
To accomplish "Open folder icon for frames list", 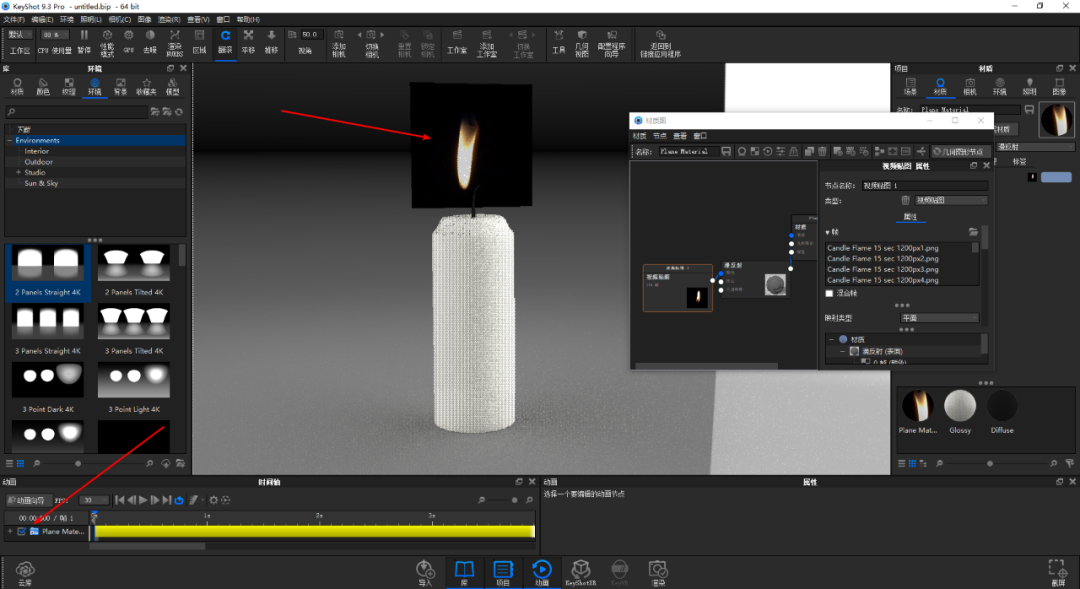I will [973, 232].
